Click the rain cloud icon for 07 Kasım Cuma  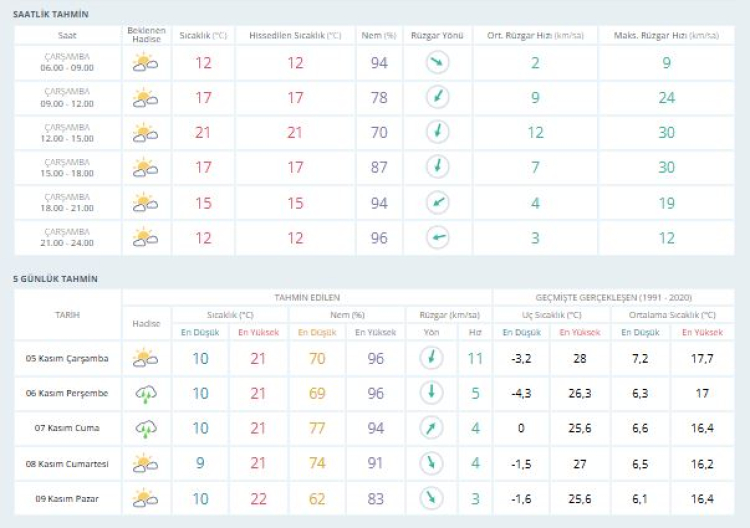(146, 428)
